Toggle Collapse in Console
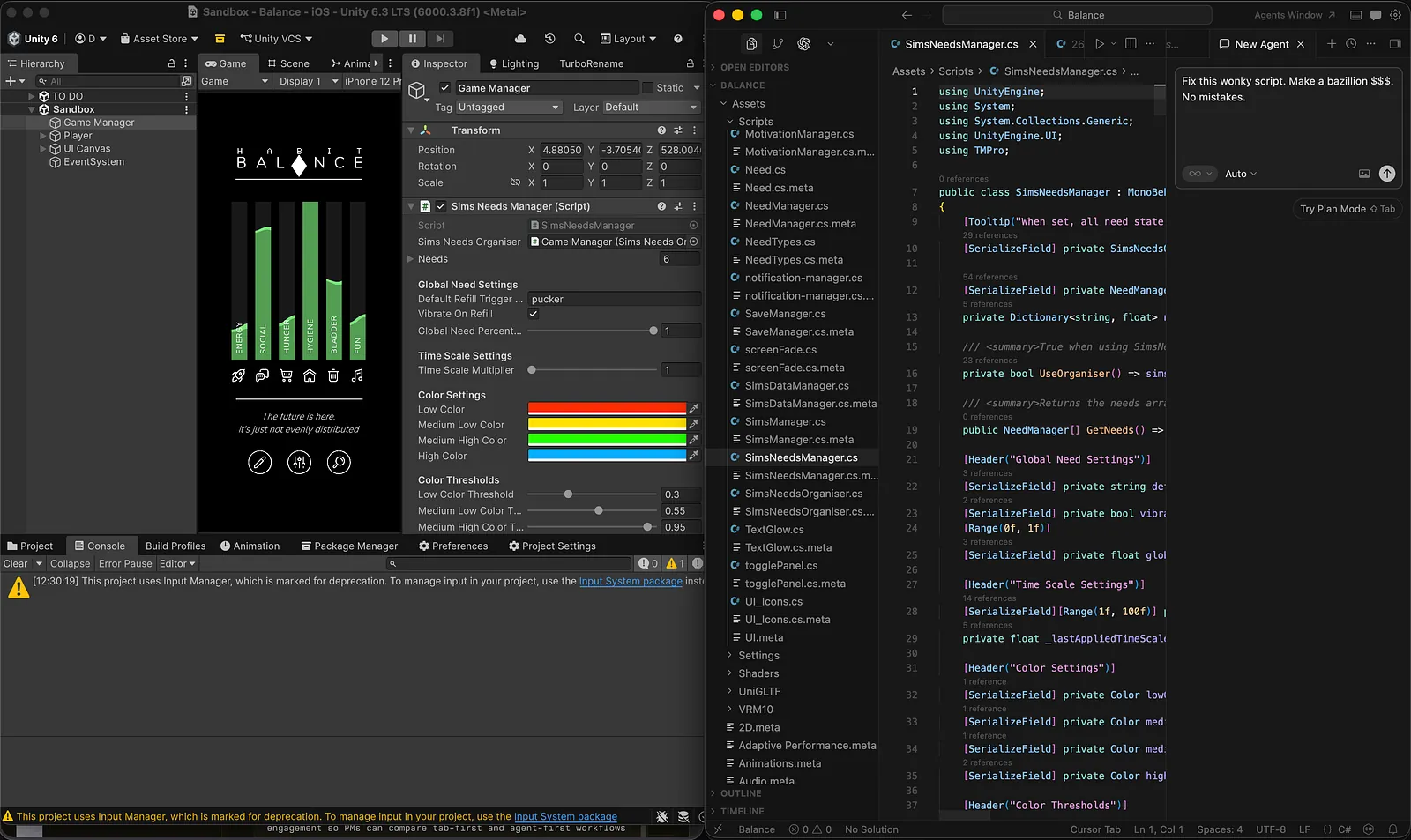The image size is (1411, 840). click(x=70, y=564)
